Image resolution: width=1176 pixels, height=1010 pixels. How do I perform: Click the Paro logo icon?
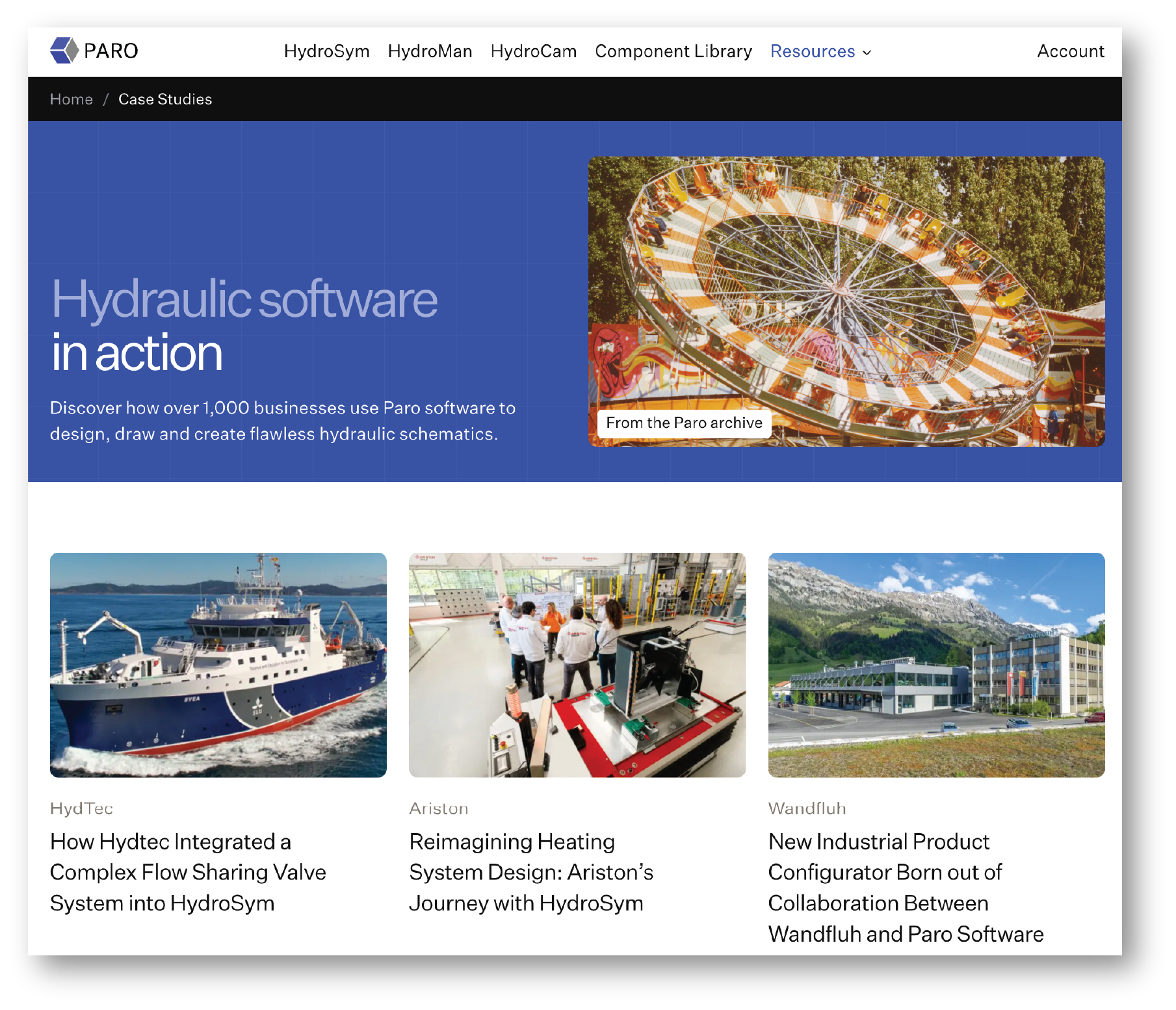point(64,51)
